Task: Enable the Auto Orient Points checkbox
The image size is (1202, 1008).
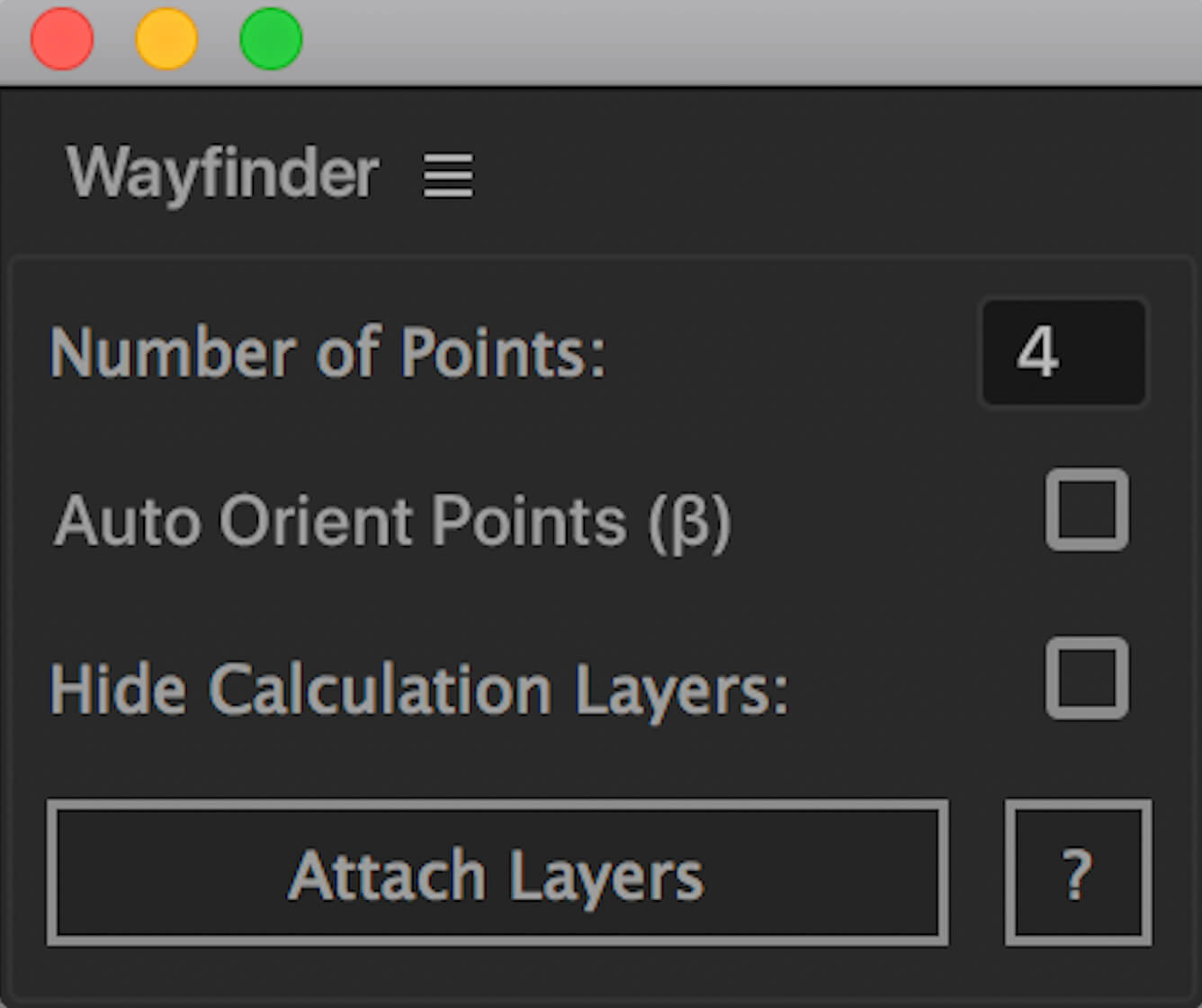Action: pos(1087,509)
